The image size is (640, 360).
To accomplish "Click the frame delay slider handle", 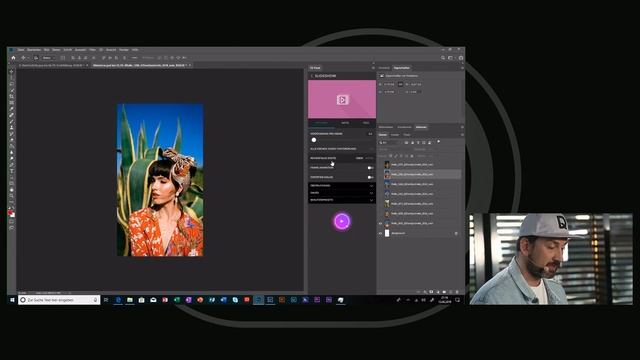I will pyautogui.click(x=314, y=140).
